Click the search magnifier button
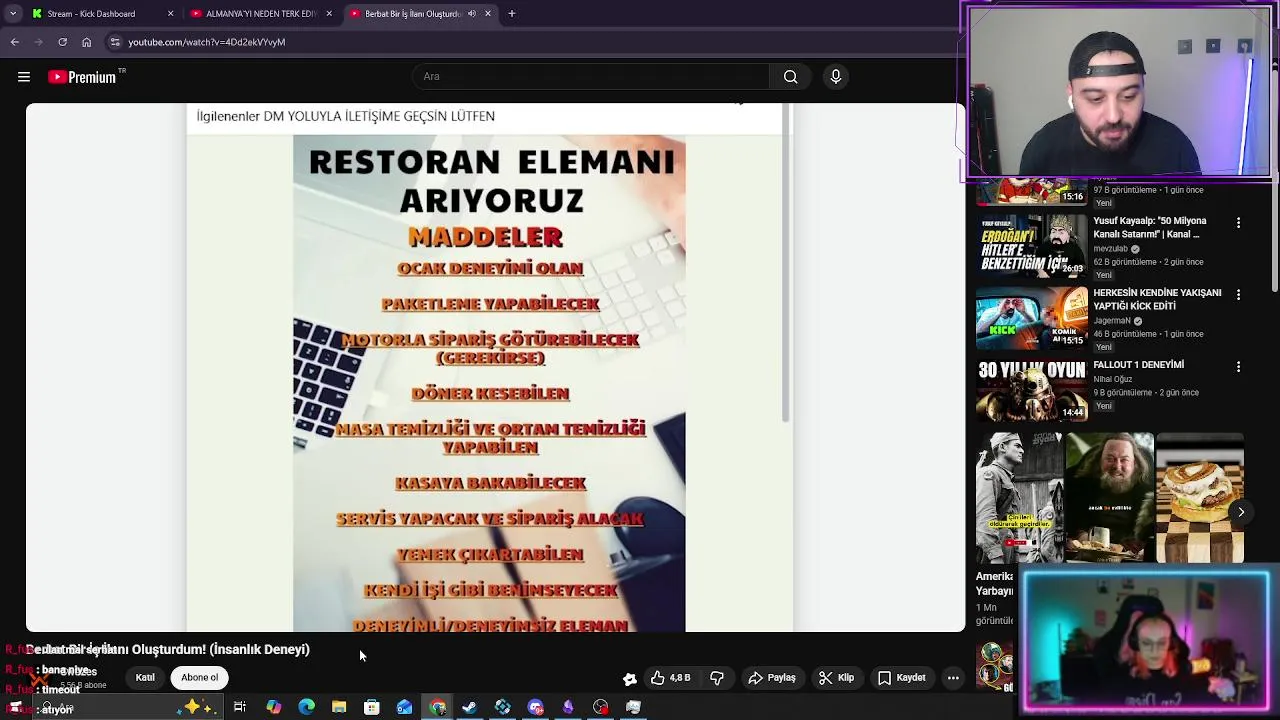 tap(790, 77)
